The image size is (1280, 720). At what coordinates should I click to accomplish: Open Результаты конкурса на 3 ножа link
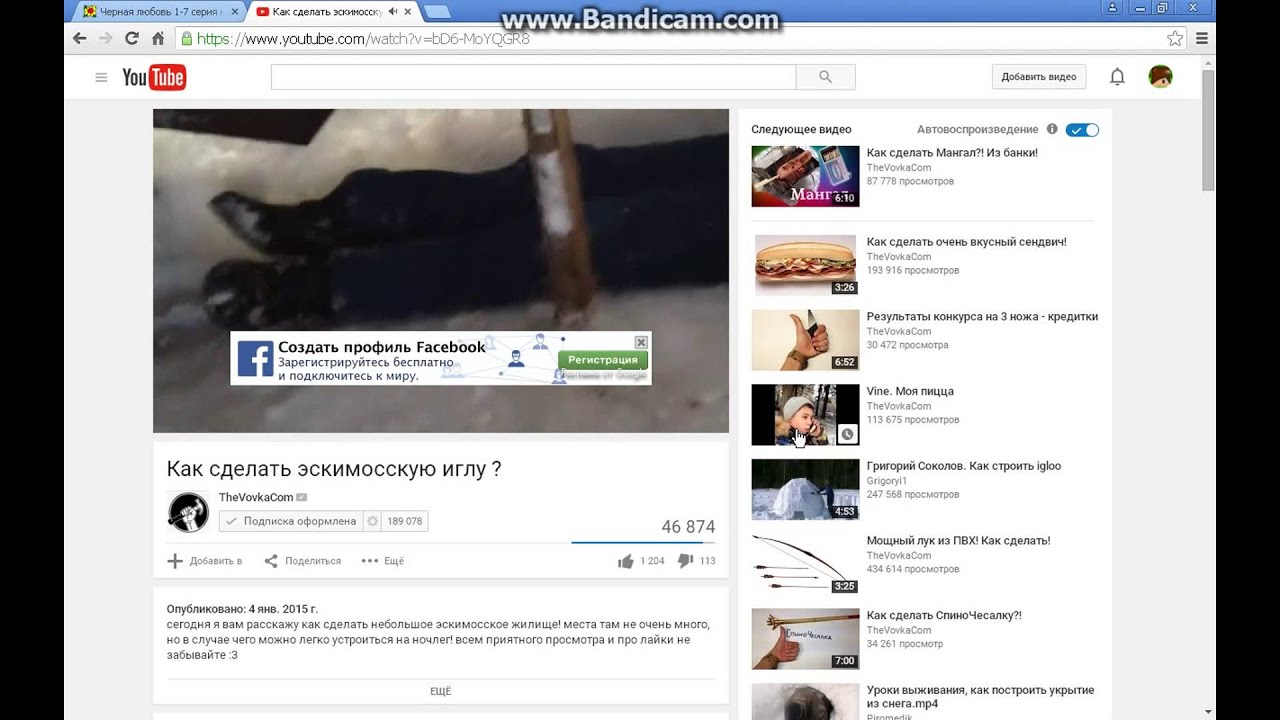982,317
